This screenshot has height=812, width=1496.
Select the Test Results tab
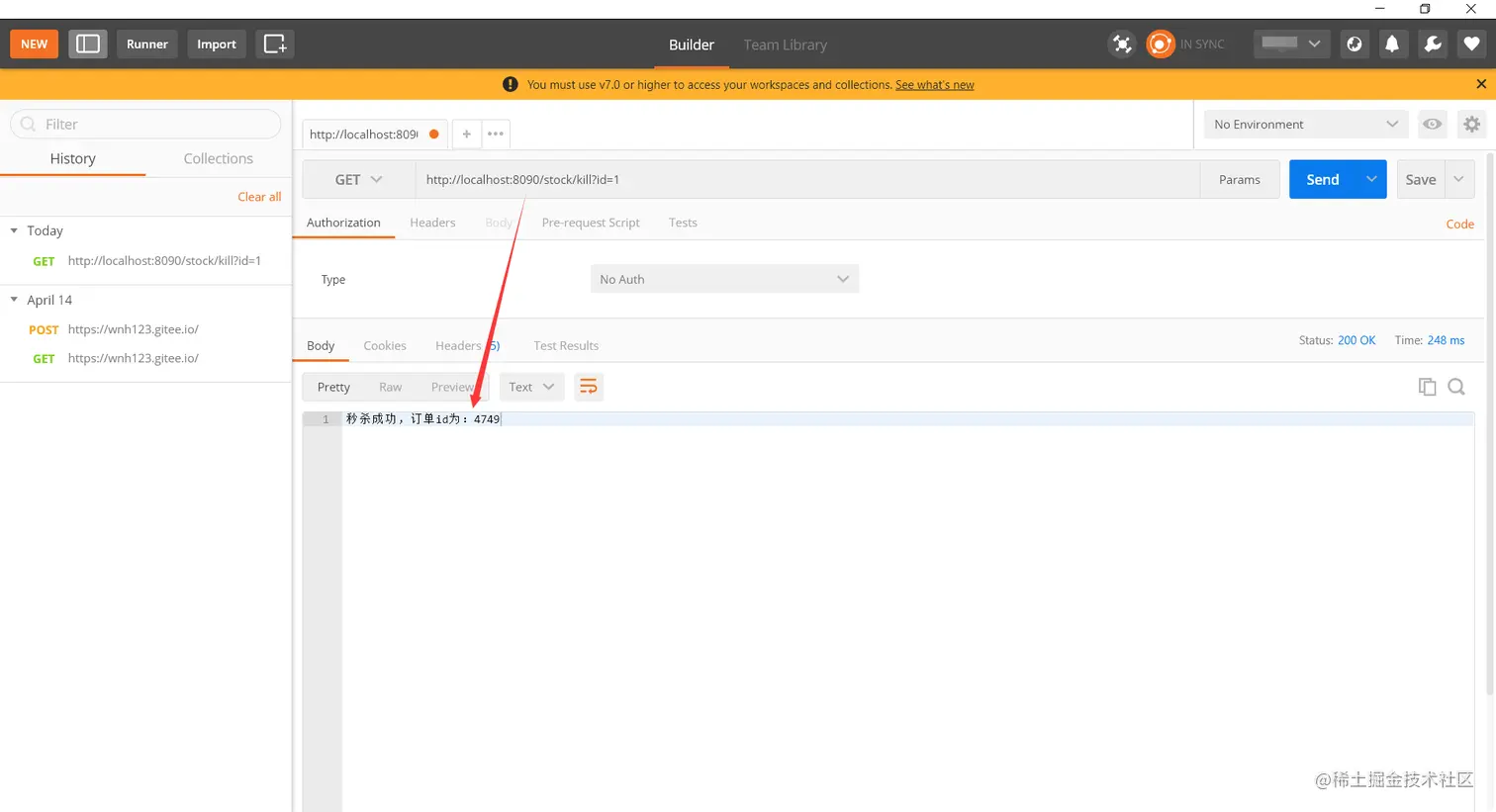coord(566,345)
